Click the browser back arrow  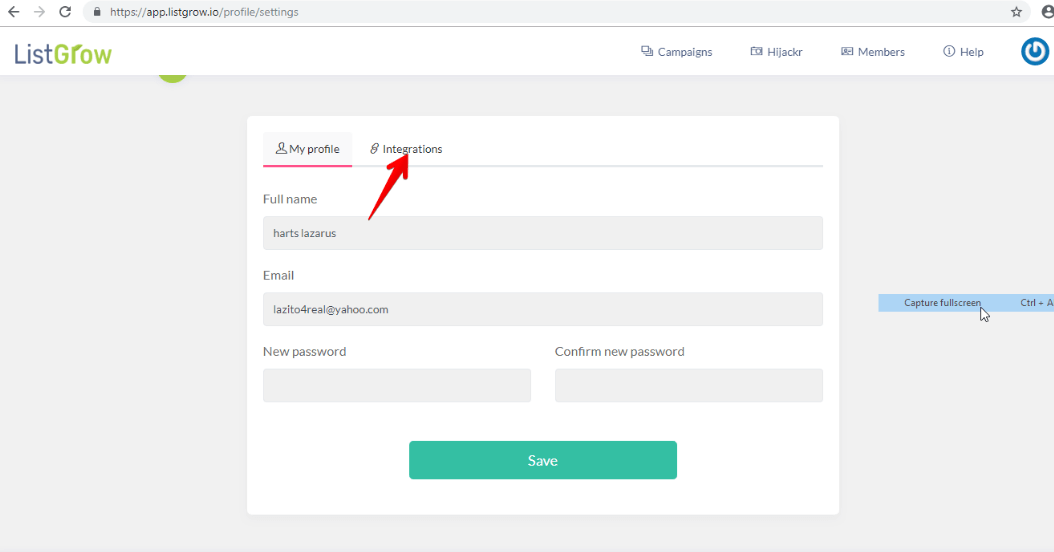tap(13, 12)
